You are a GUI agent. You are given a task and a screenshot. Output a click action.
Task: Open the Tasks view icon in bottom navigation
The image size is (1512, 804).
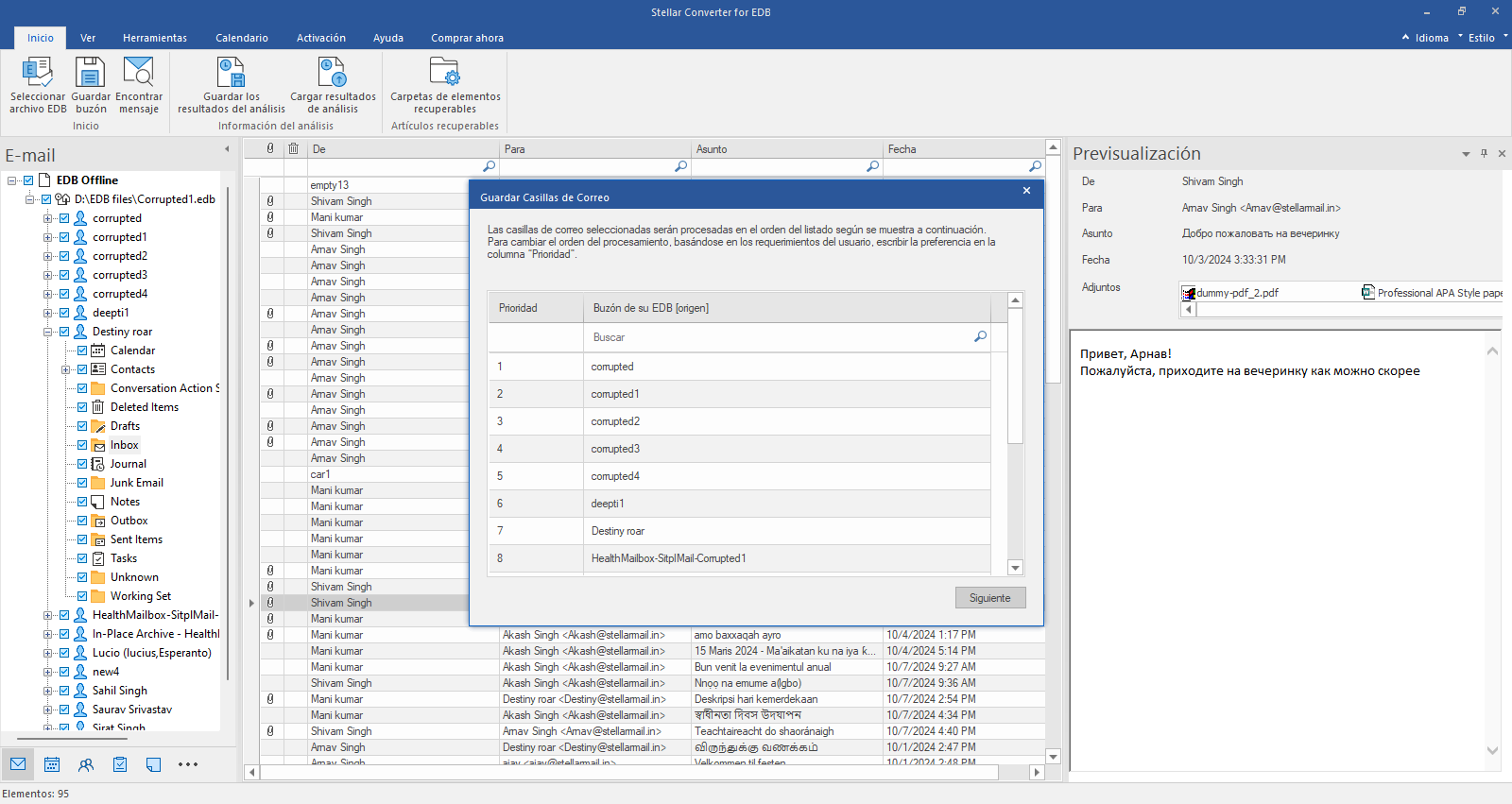tap(120, 764)
